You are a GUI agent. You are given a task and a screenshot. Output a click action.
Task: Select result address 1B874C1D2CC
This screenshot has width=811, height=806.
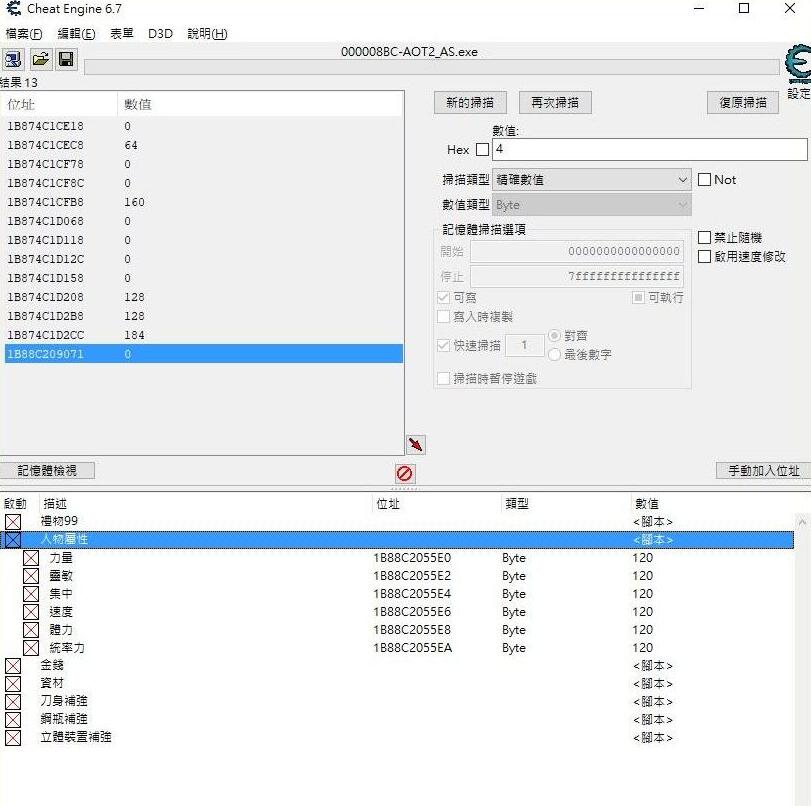point(45,335)
